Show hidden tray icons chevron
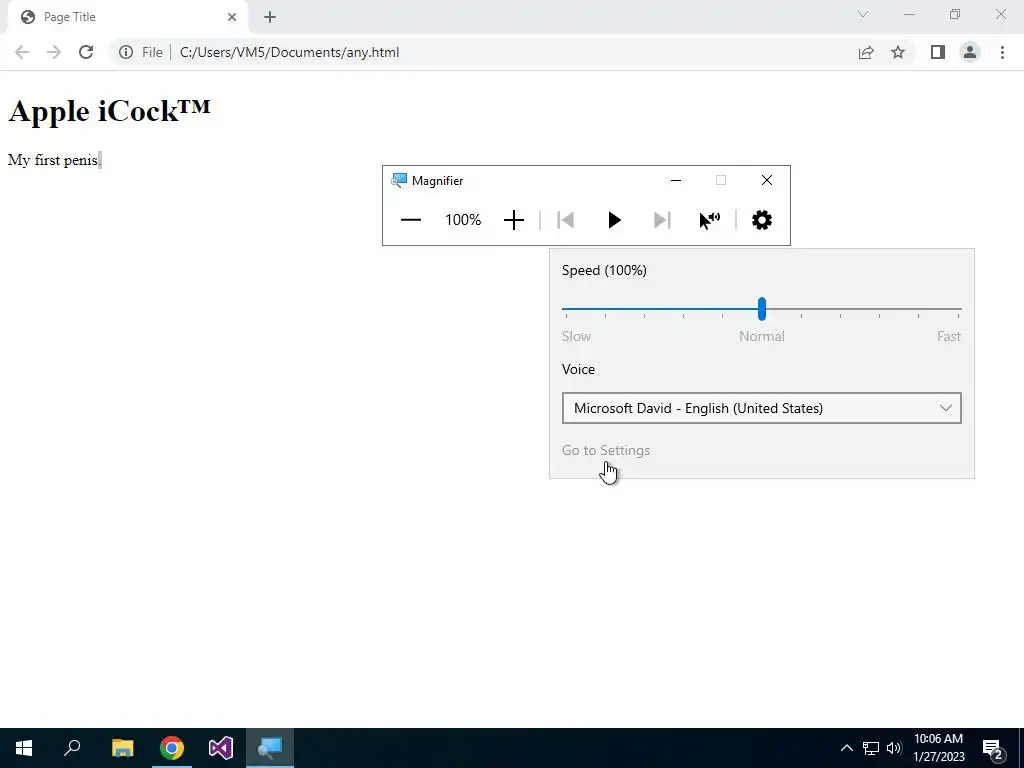This screenshot has width=1024, height=768. tap(846, 748)
